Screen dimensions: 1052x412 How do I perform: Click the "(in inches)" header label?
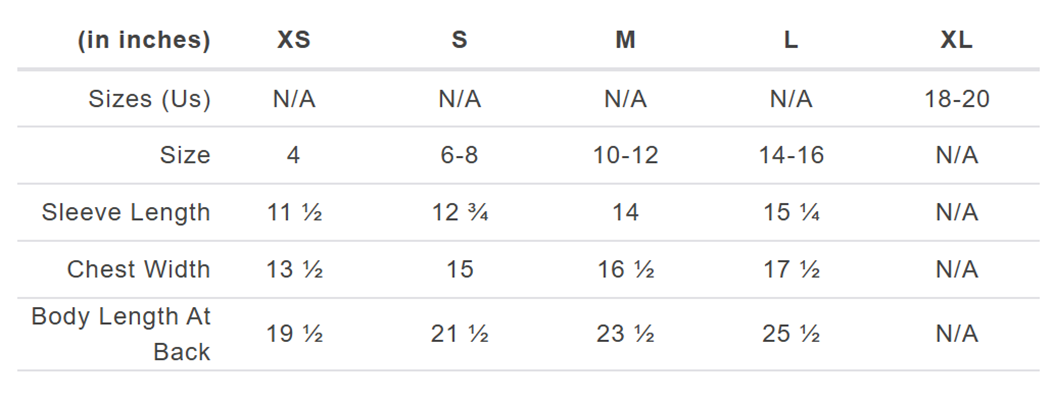143,41
